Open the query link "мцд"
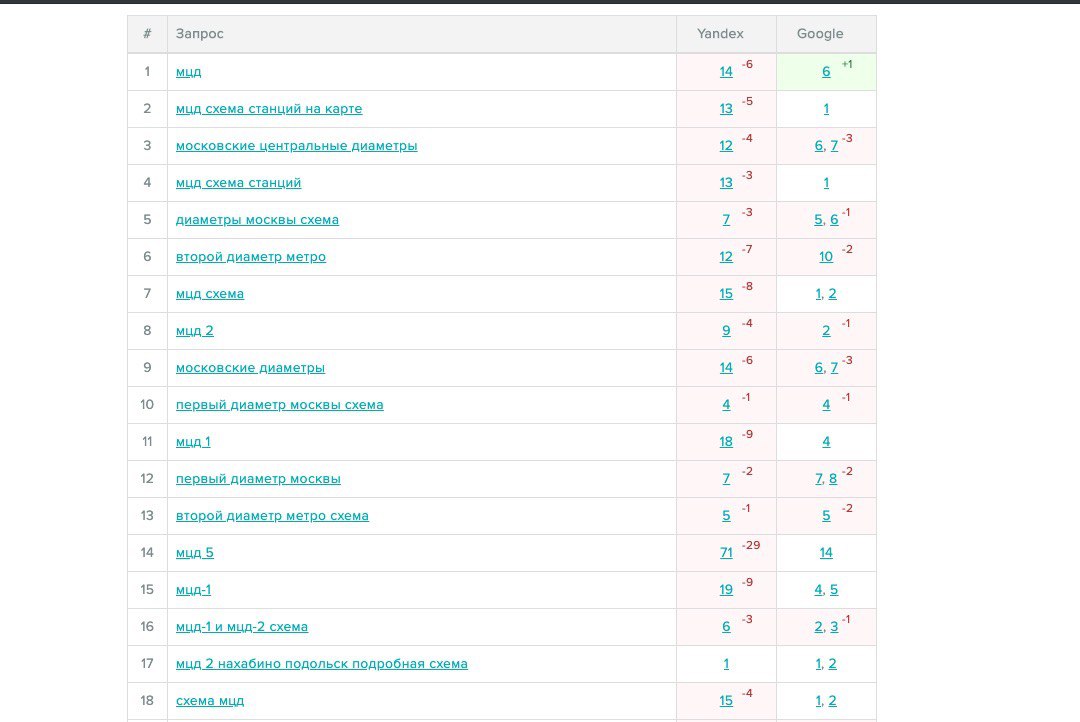 point(188,72)
